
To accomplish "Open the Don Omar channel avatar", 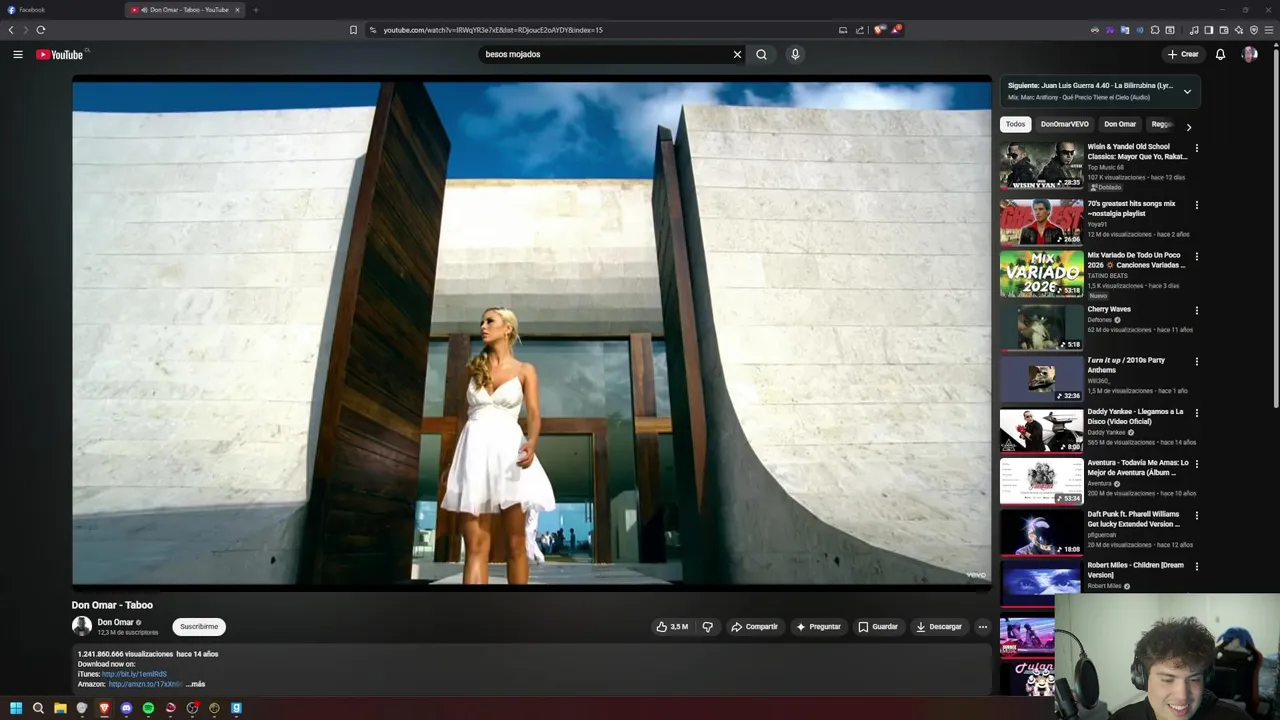I will (82, 627).
